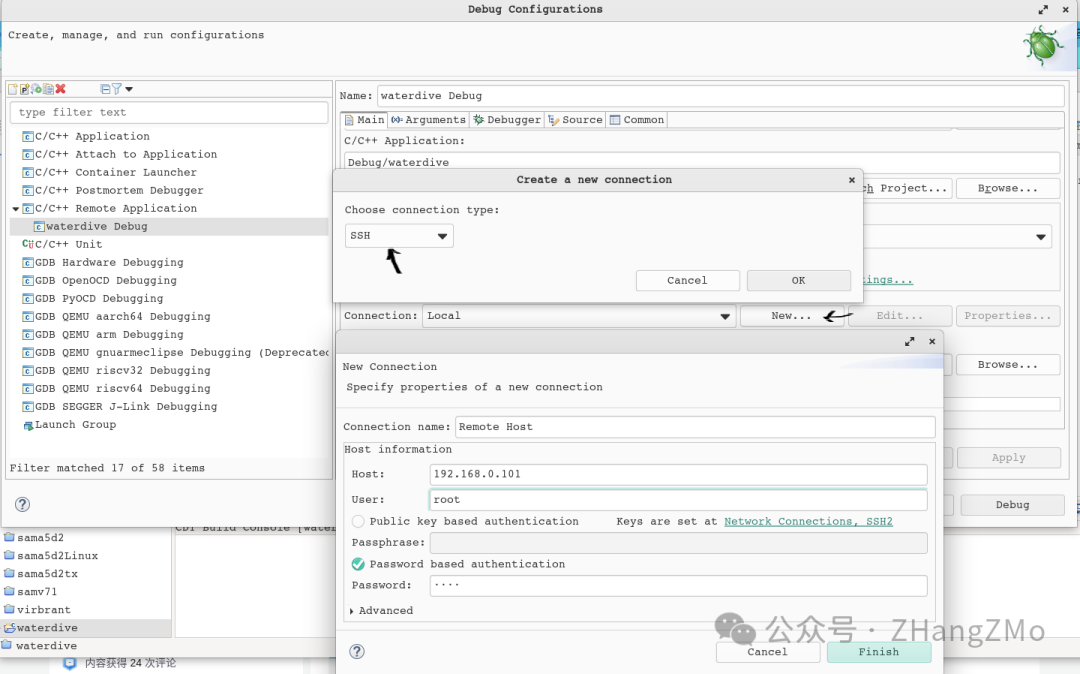
Task: Select C/C++ Attach to Application
Action: 119,154
